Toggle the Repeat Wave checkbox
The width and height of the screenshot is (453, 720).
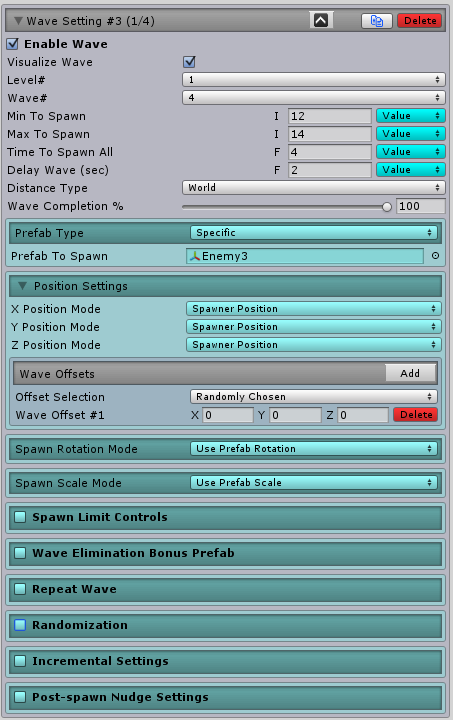coord(20,589)
